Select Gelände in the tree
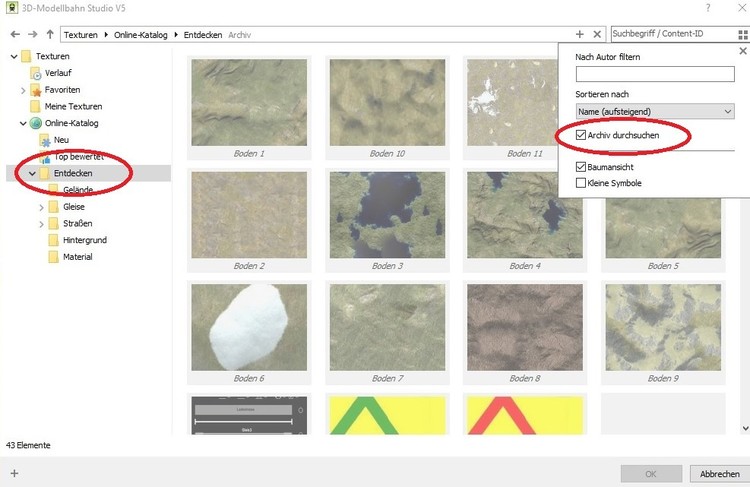The width and height of the screenshot is (750, 487). point(77,190)
